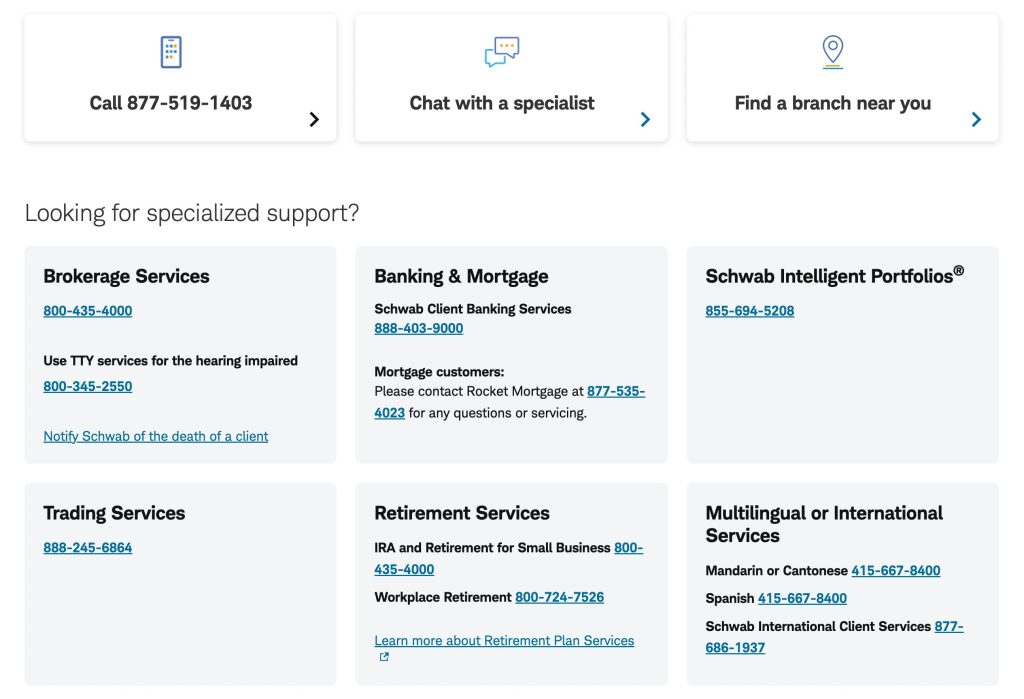1024x699 pixels.
Task: Start Chat with a specialist
Action: click(502, 103)
